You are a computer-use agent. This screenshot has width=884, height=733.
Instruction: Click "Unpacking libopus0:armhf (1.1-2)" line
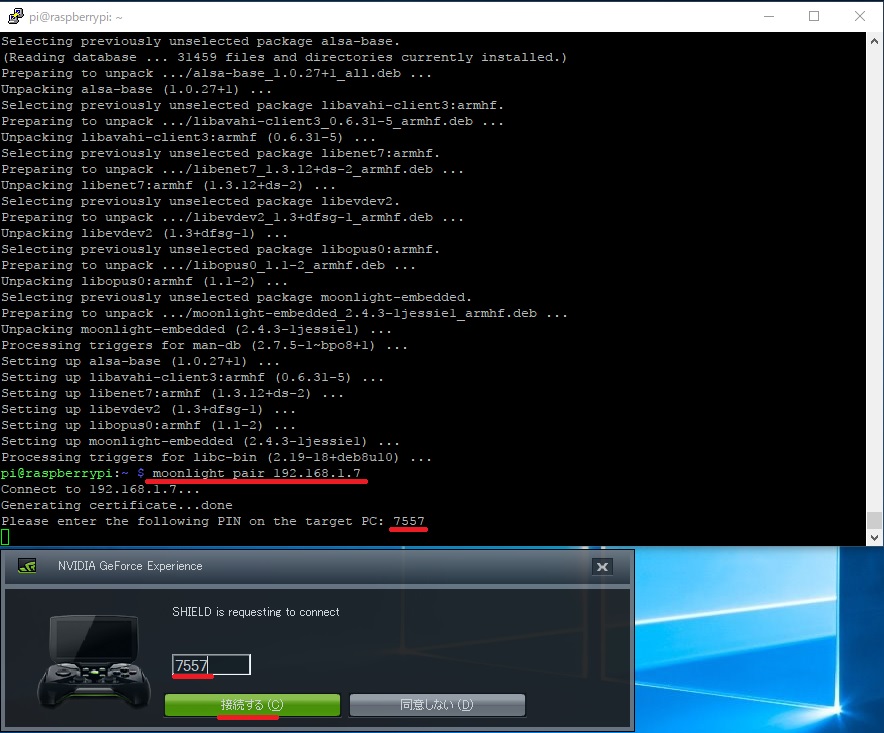pos(144,281)
